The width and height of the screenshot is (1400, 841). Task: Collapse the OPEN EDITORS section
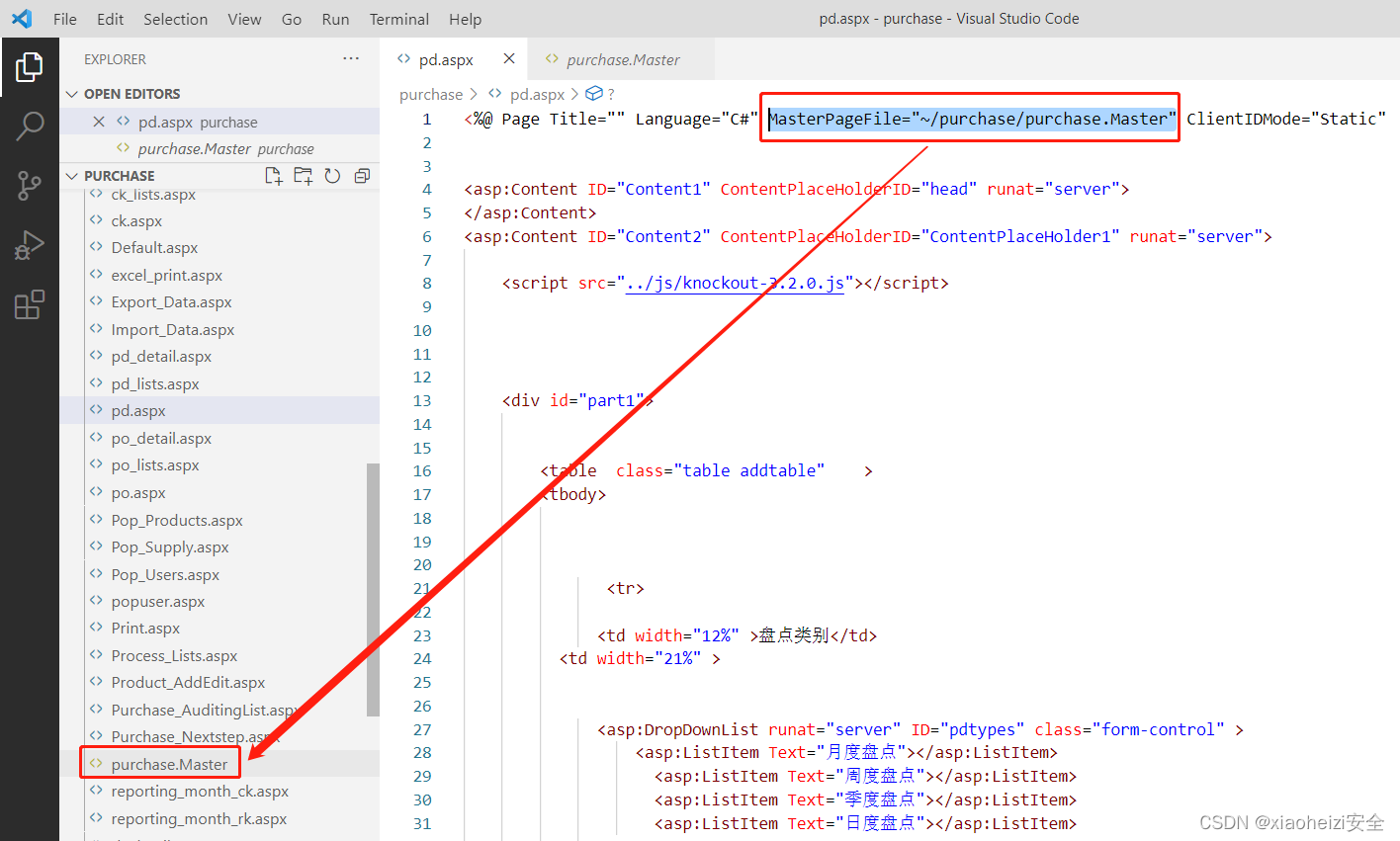coord(72,94)
